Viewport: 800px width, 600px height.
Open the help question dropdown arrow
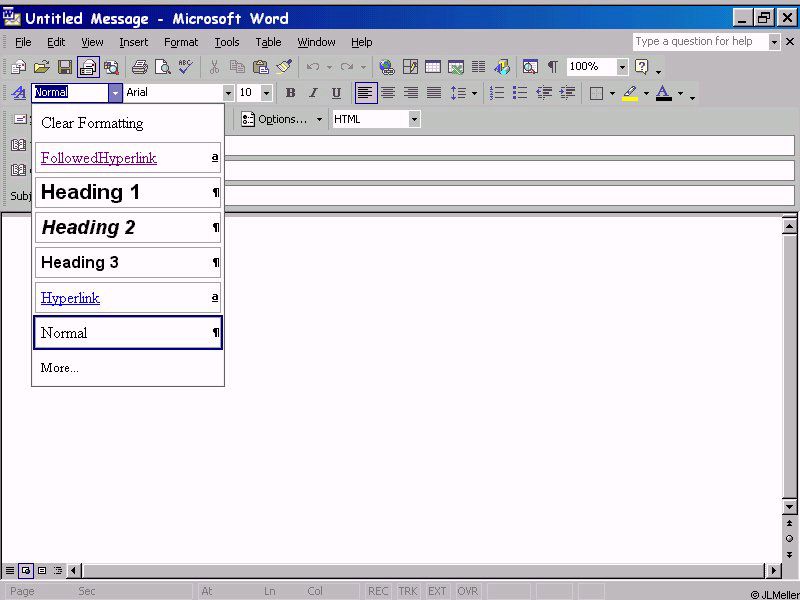click(x=658, y=70)
